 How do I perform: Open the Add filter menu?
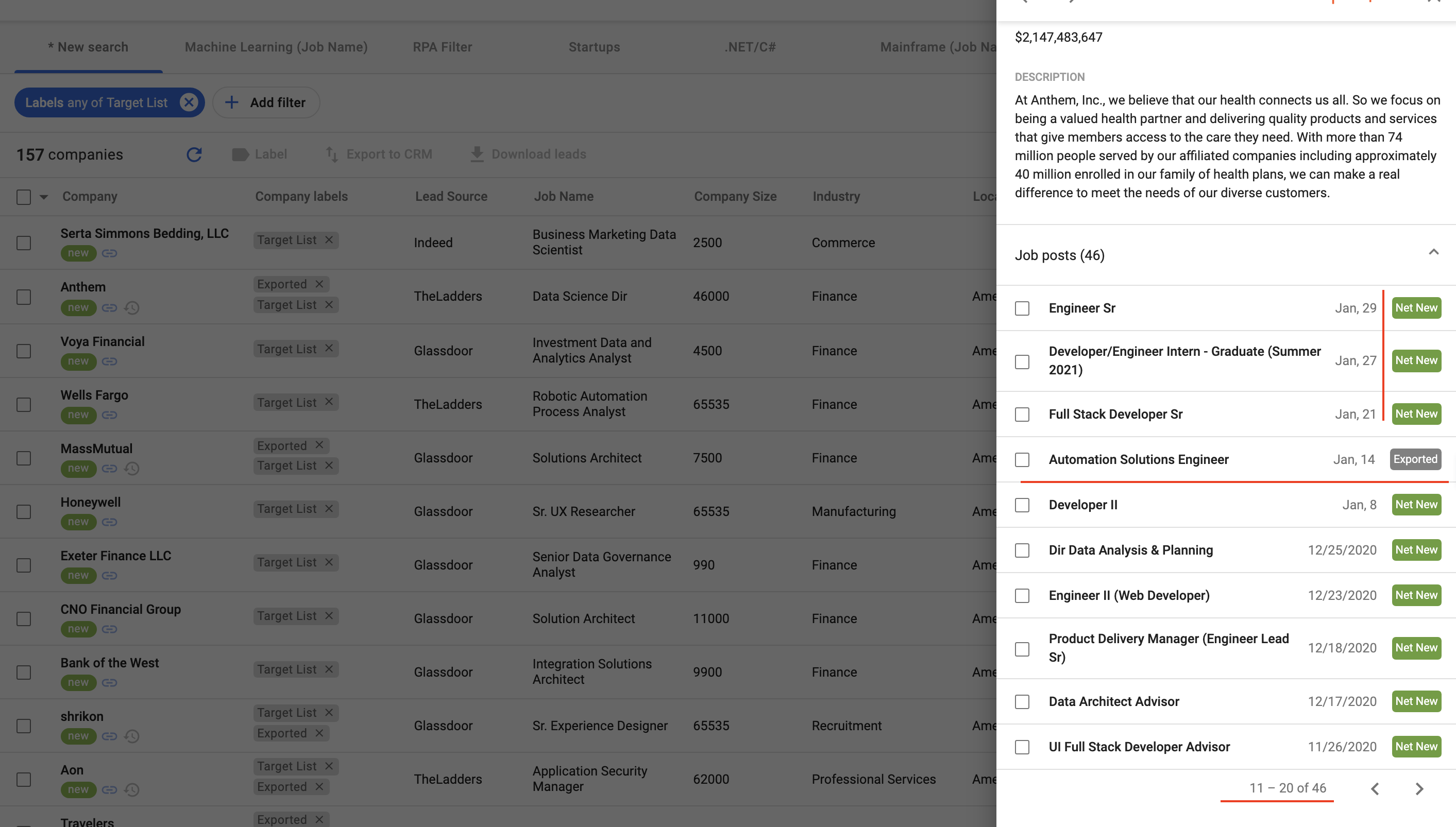pos(266,102)
